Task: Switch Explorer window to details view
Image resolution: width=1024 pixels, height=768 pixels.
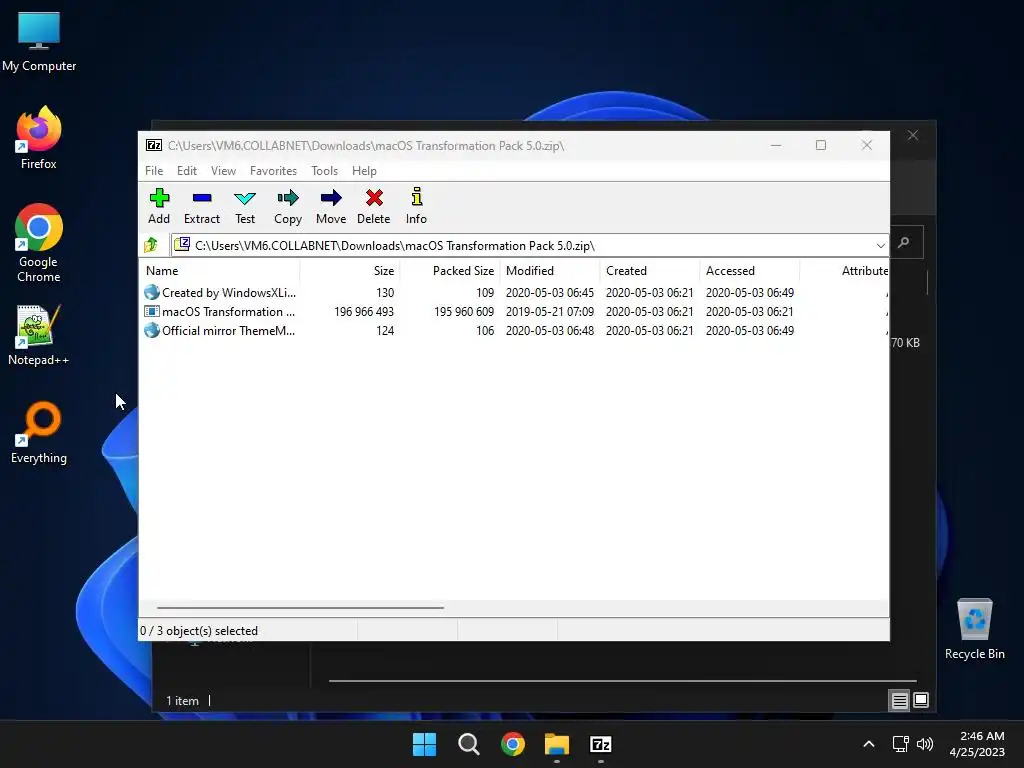Action: tap(899, 701)
